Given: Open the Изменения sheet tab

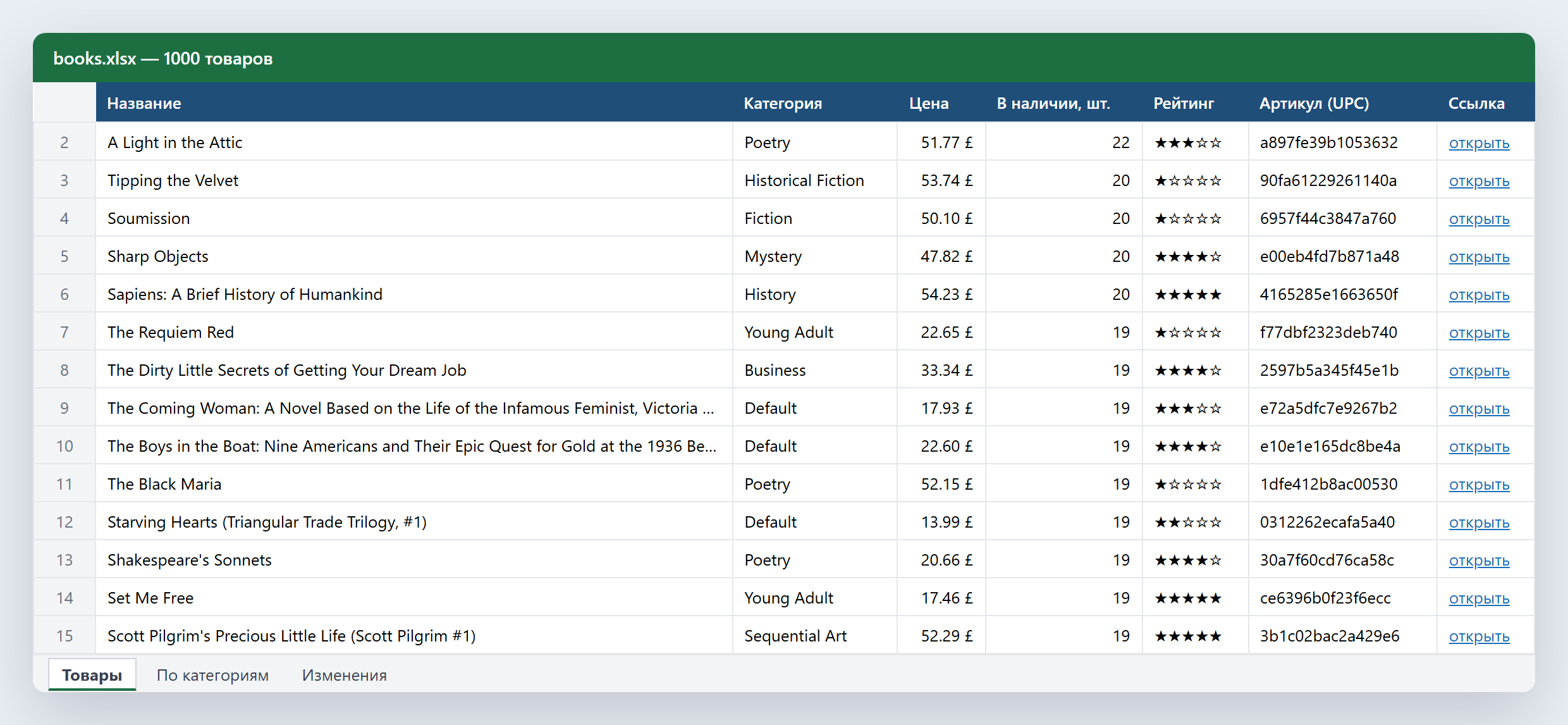Looking at the screenshot, I should click(x=345, y=675).
